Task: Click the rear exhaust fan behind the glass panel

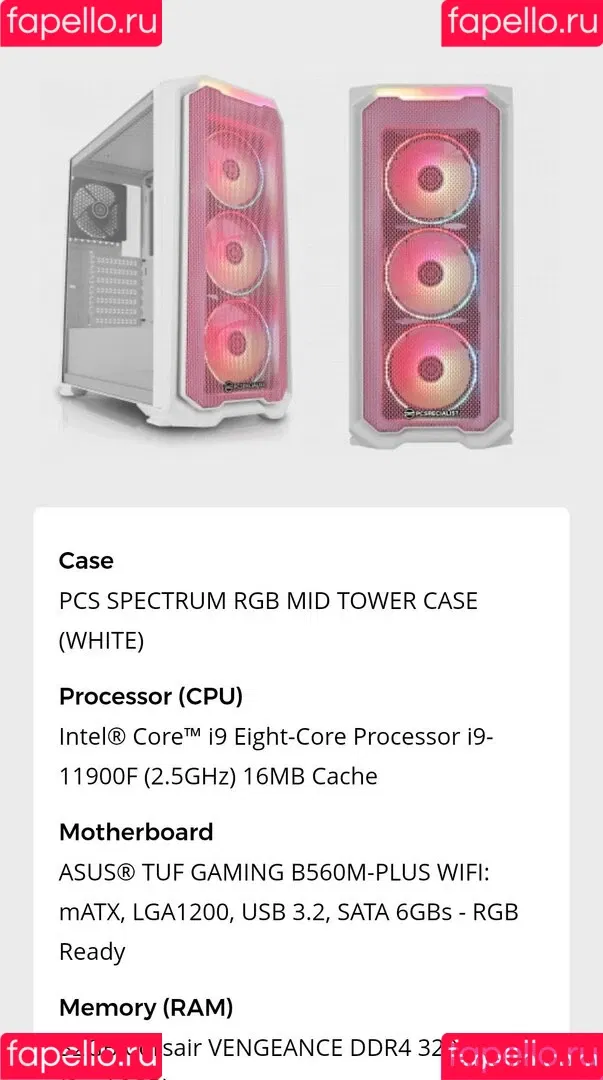Action: tap(98, 209)
